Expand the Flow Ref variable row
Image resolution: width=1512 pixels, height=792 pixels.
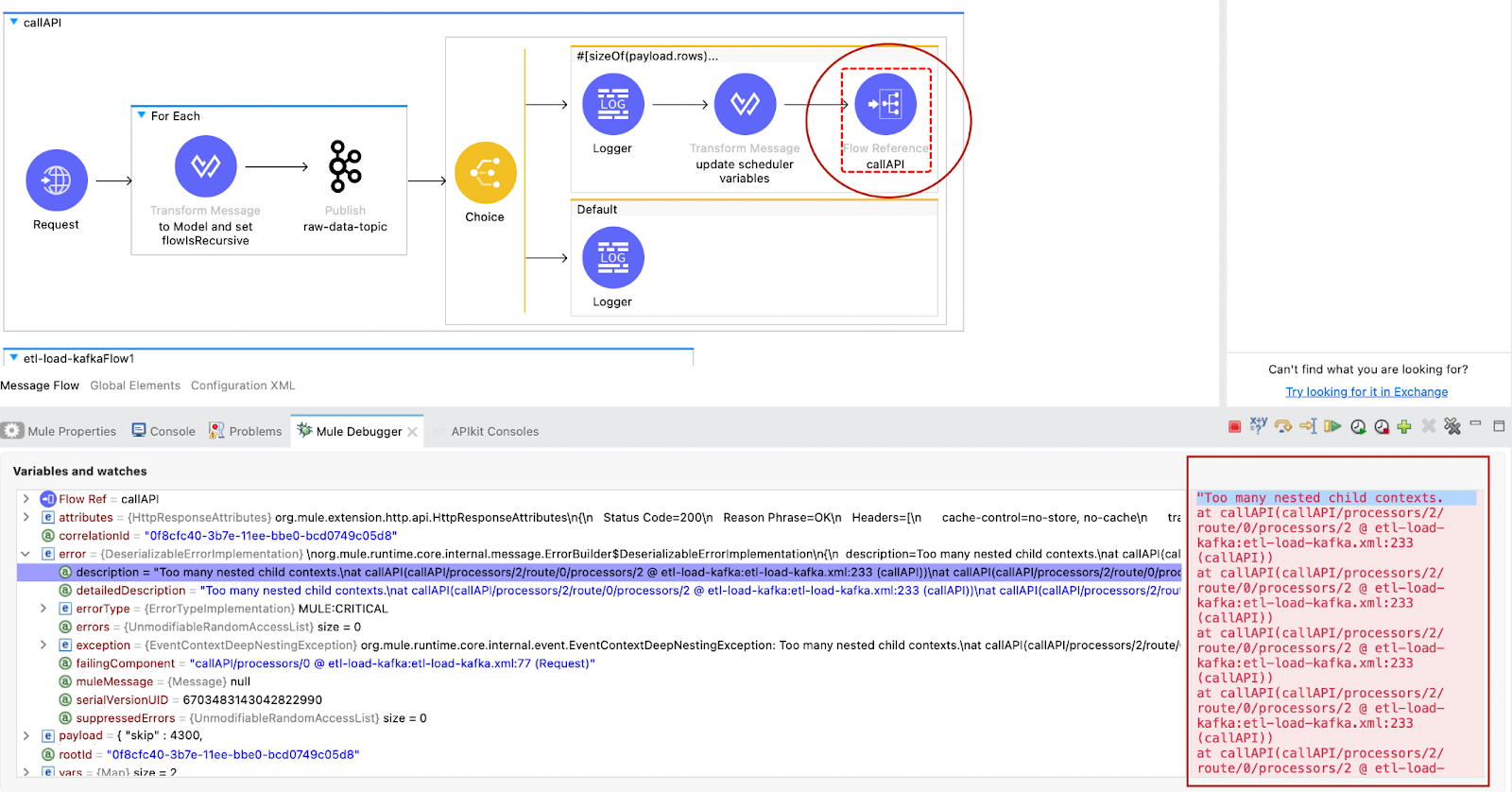point(26,499)
